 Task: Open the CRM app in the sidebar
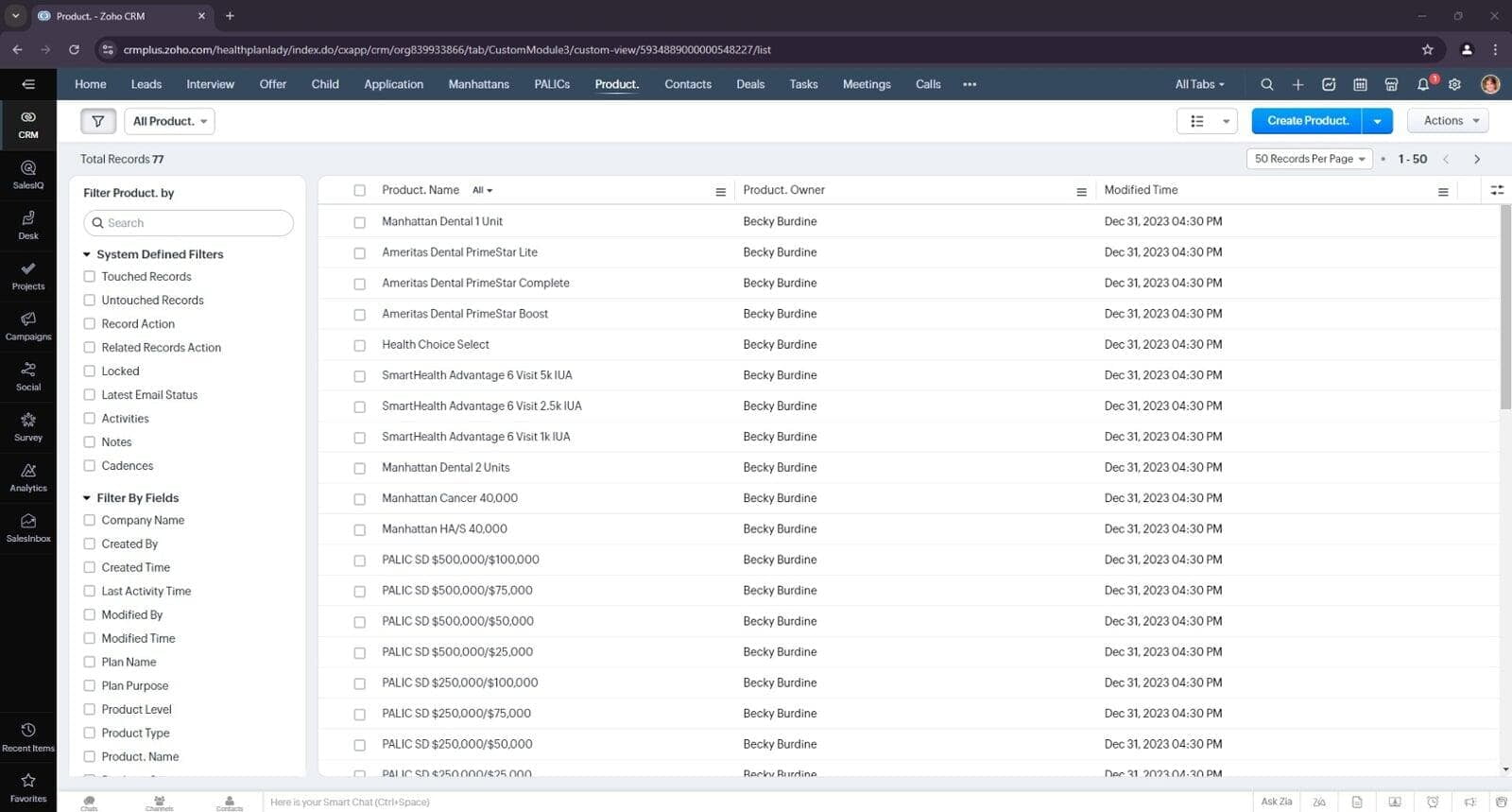tap(28, 125)
